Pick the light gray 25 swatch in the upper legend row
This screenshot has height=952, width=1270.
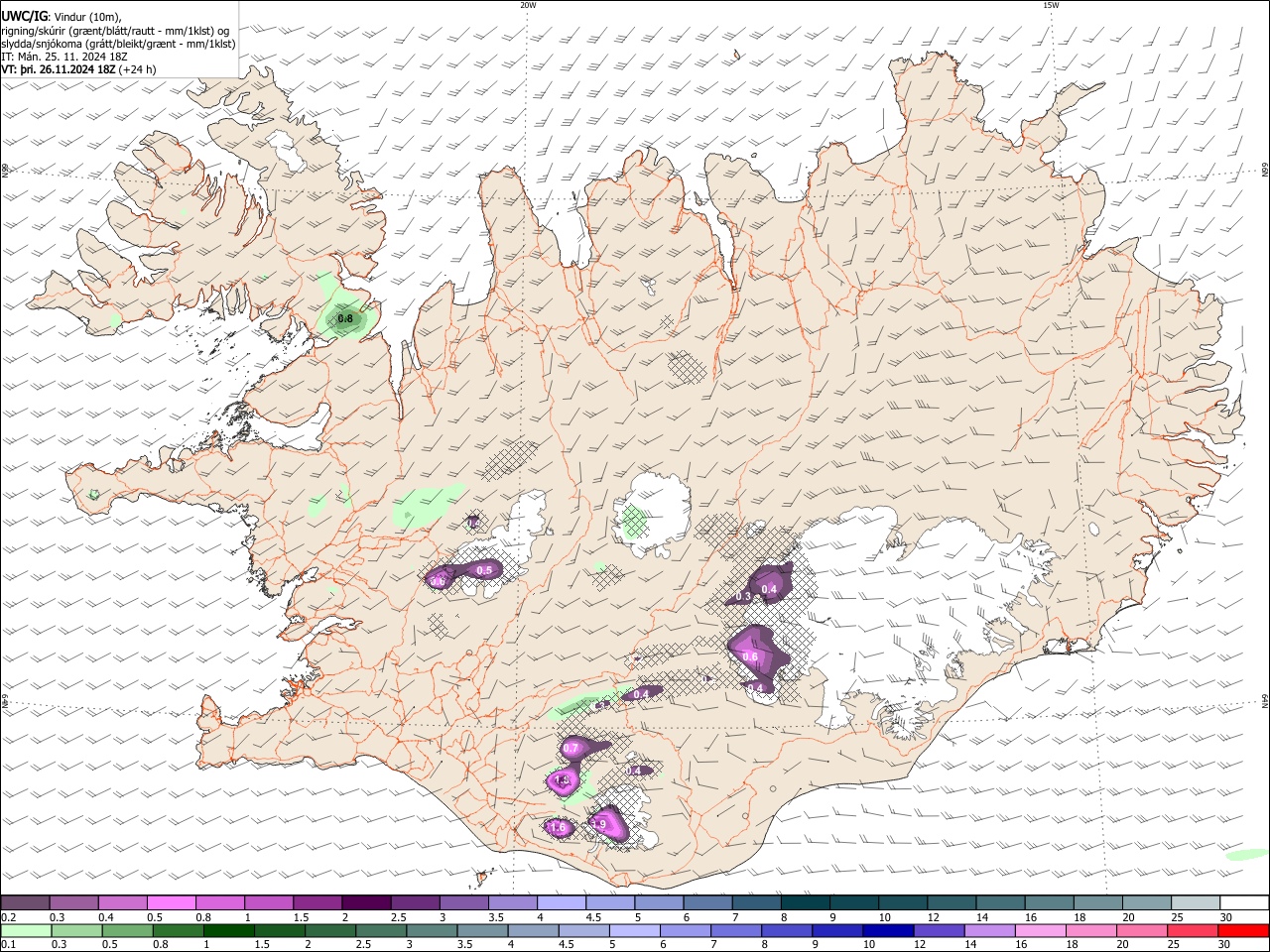click(1197, 902)
